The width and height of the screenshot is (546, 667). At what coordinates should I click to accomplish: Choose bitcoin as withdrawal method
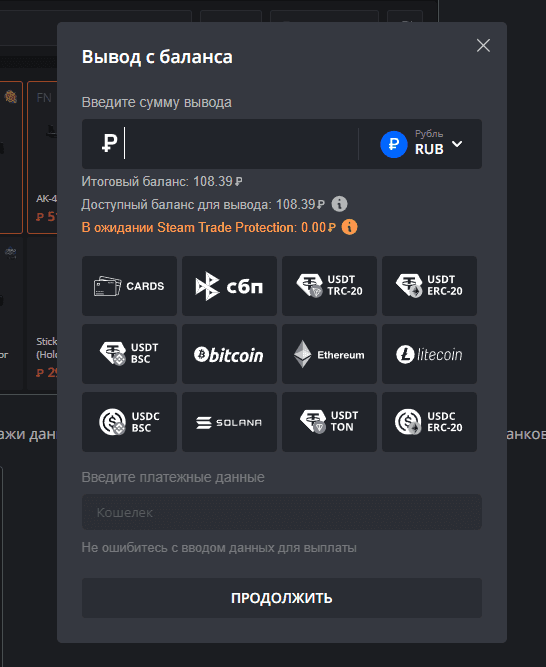[229, 354]
